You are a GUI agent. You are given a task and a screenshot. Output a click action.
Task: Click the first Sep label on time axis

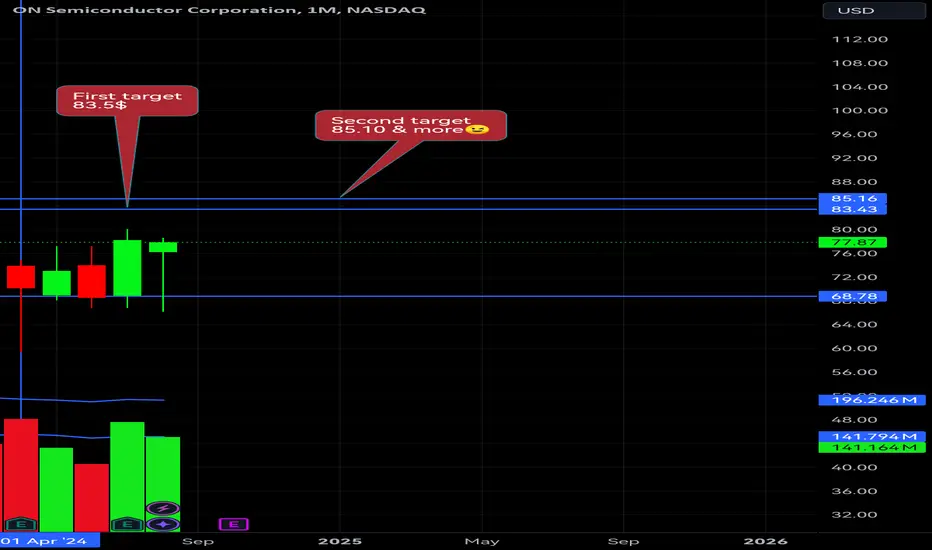[x=198, y=541]
